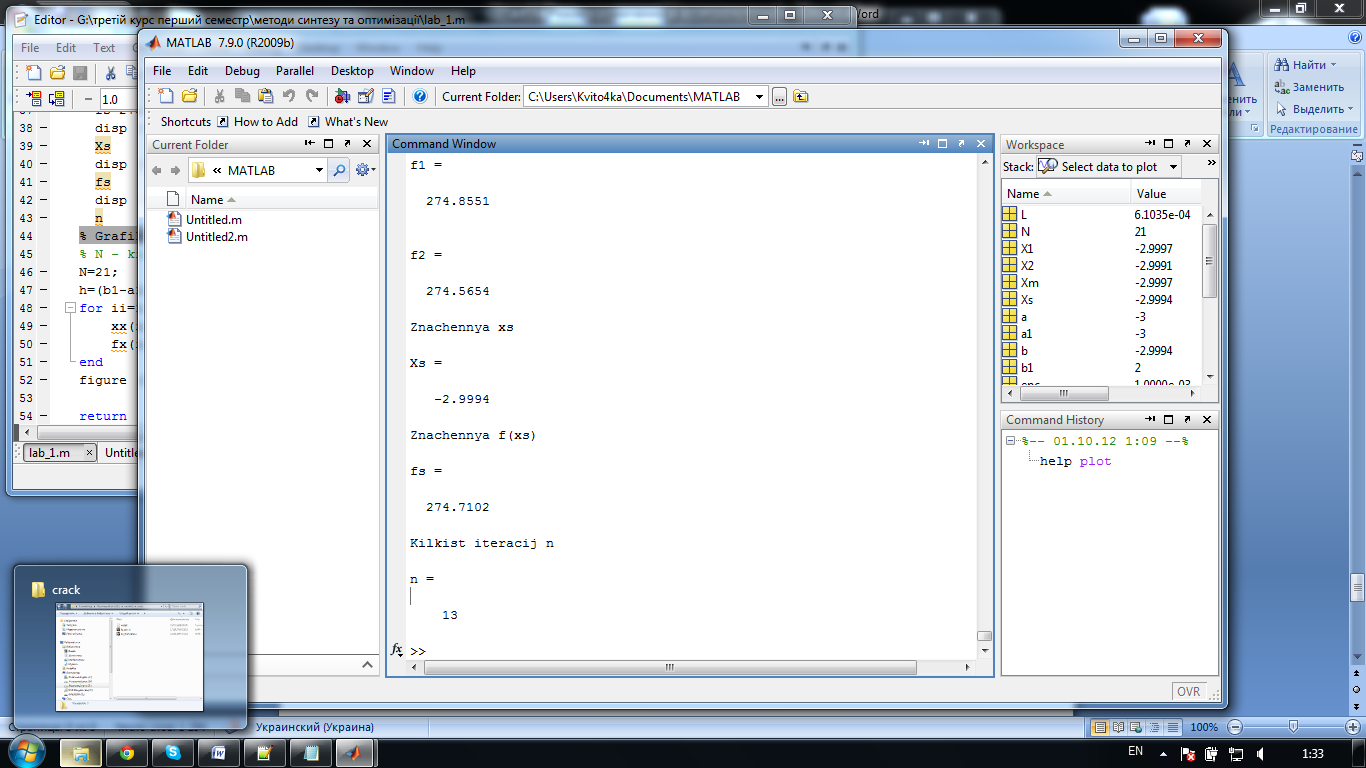Viewport: 1366px width, 768px height.
Task: Click Undo arrow in MATLAB toolbar
Action: [x=289, y=96]
